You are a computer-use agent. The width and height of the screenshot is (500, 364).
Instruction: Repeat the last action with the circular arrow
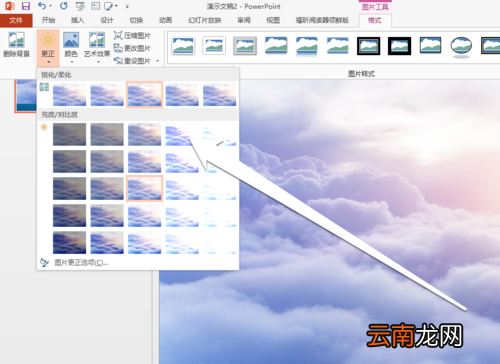pos(63,6)
